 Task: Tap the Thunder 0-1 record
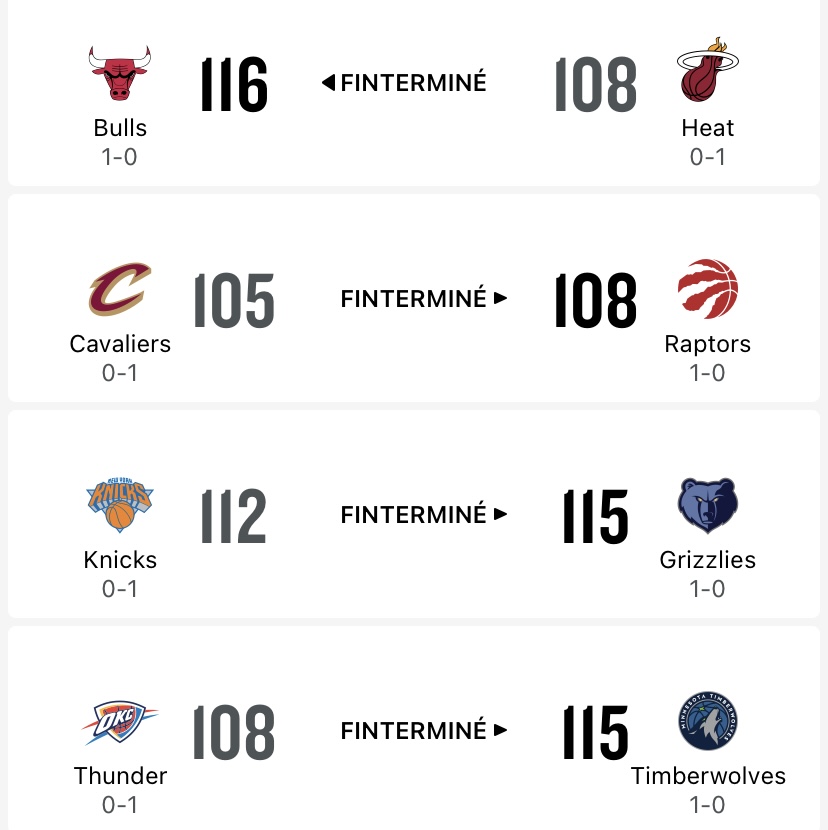120,805
